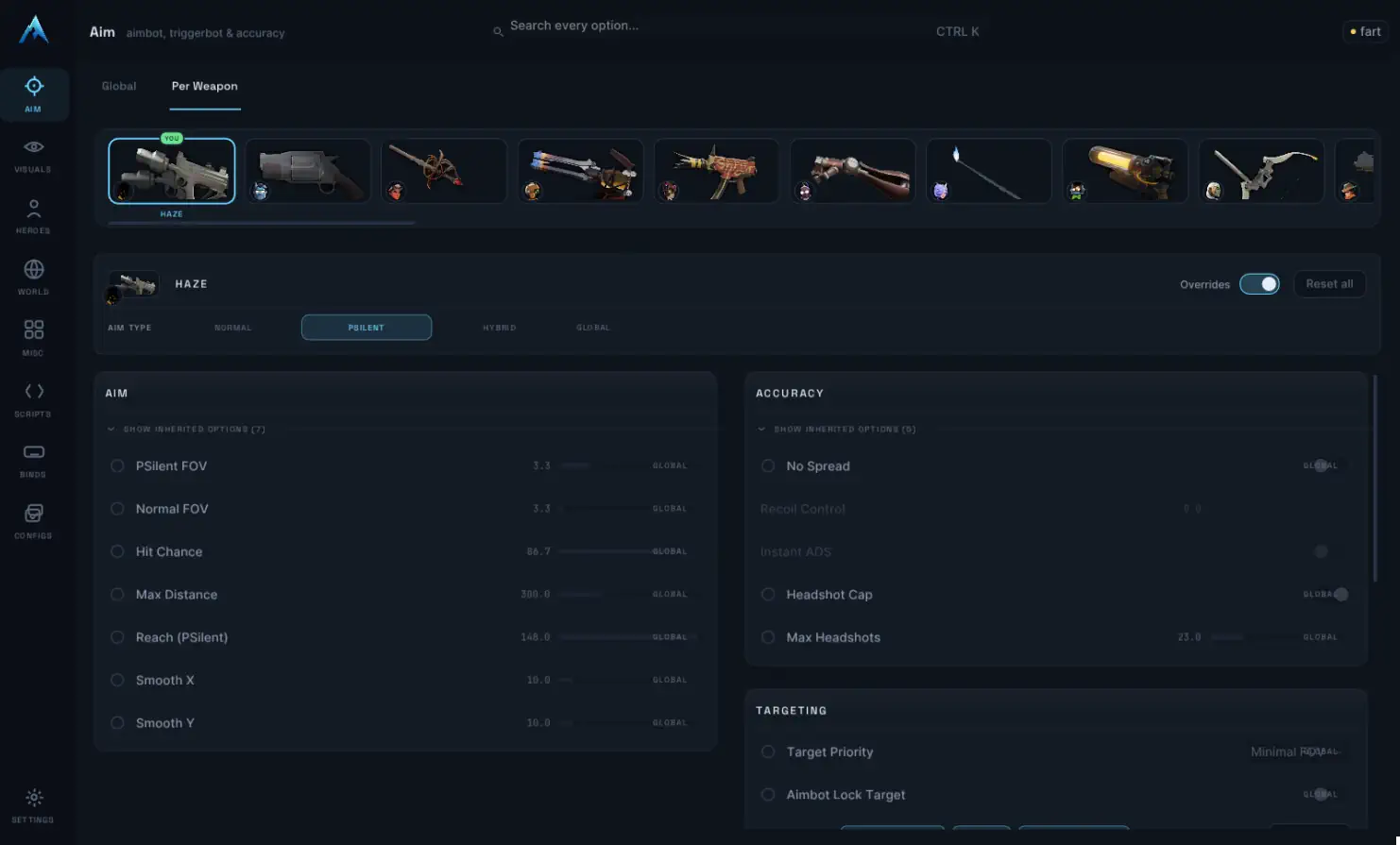Open the Misc grid icon
Image resolution: width=1400 pixels, height=845 pixels.
tap(34, 330)
